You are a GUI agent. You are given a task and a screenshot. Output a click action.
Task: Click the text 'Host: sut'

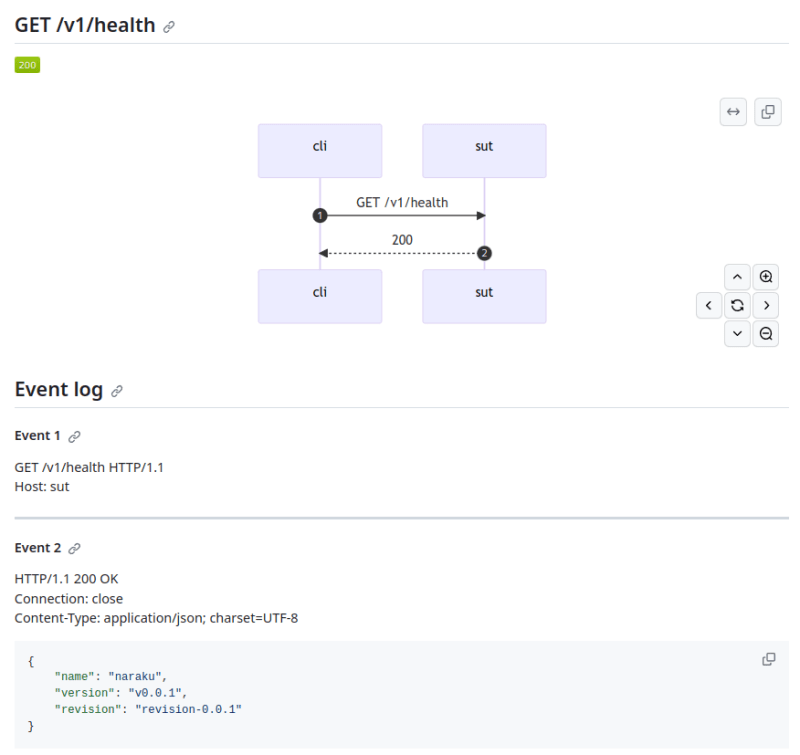point(42,487)
